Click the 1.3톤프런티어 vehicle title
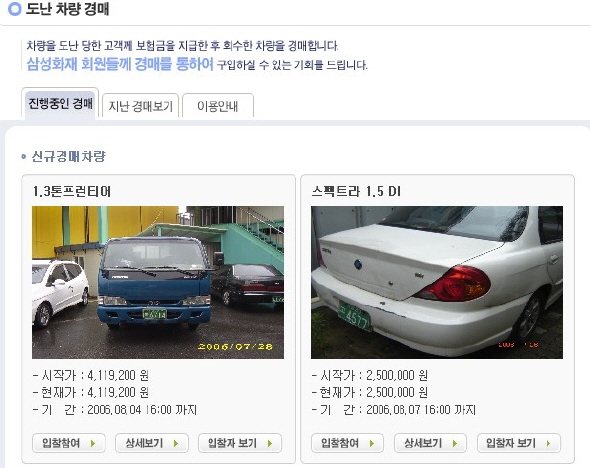590x468 pixels. coord(72,191)
